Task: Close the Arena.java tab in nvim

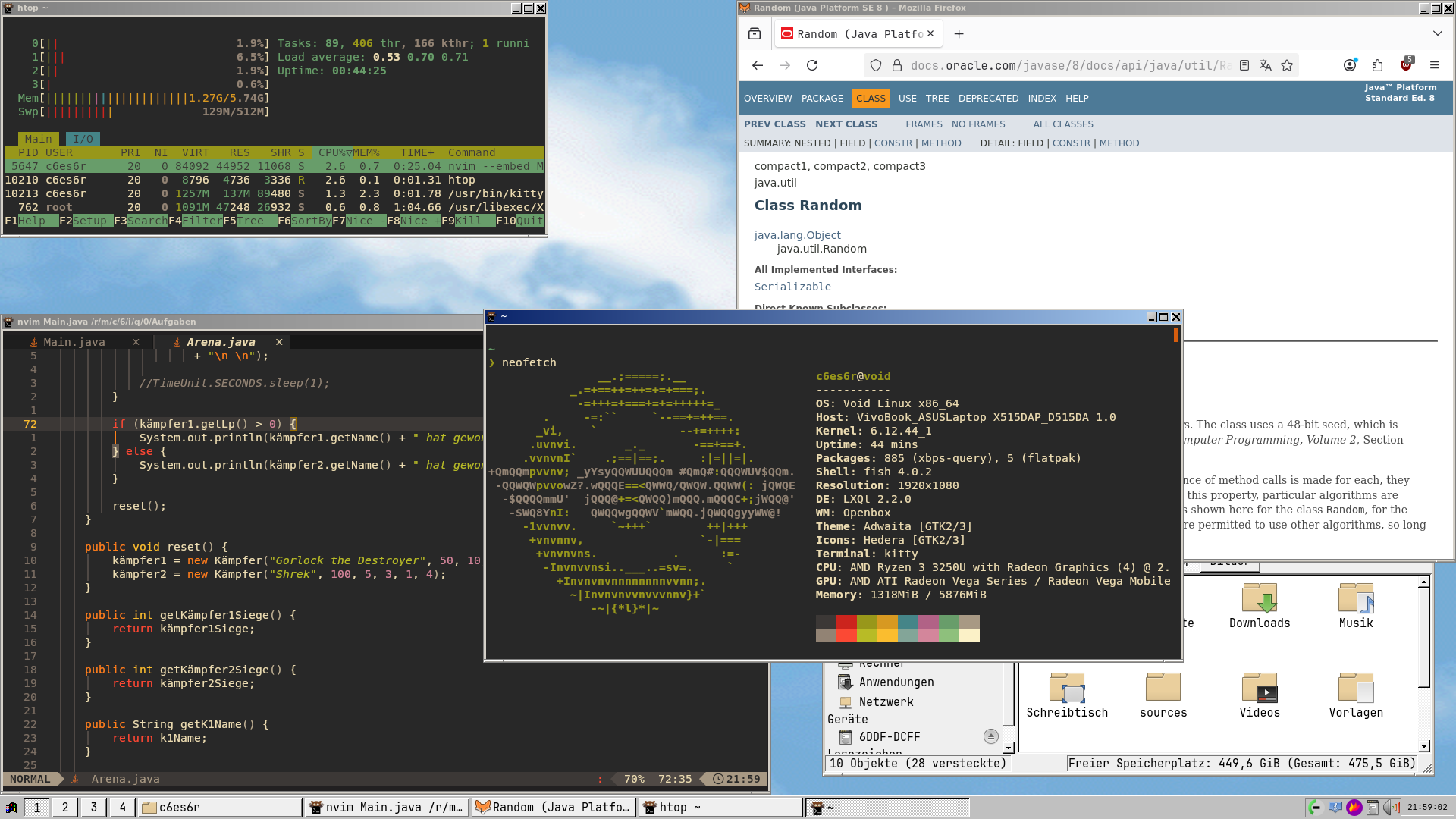Action: click(279, 343)
